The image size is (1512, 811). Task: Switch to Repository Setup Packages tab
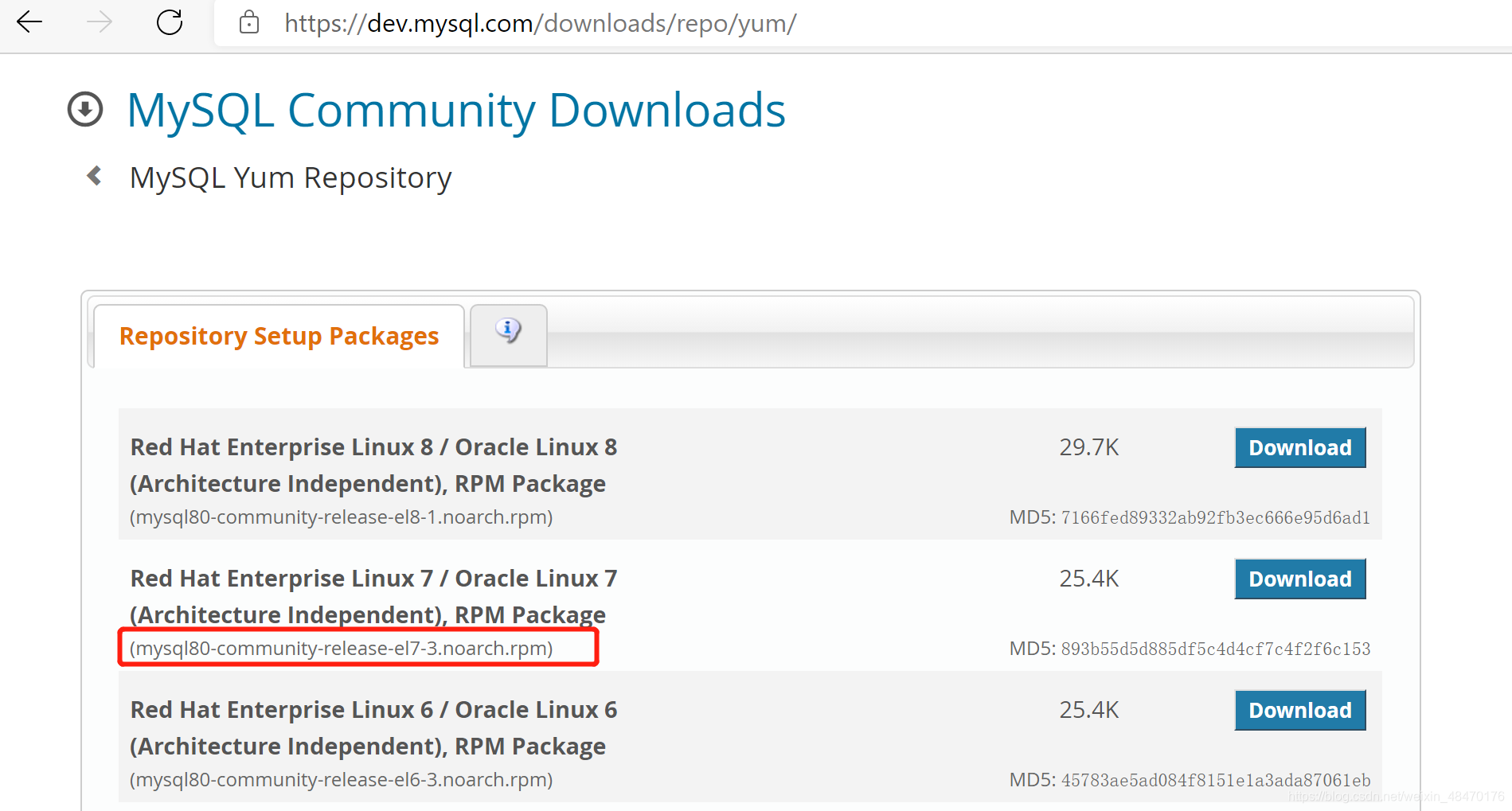tap(278, 335)
